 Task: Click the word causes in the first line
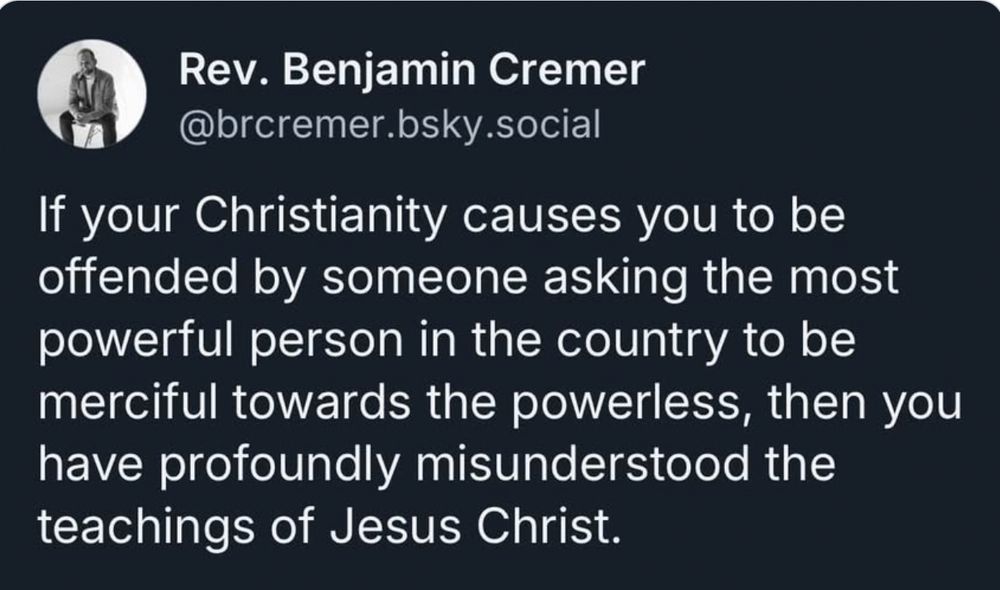coord(541,217)
